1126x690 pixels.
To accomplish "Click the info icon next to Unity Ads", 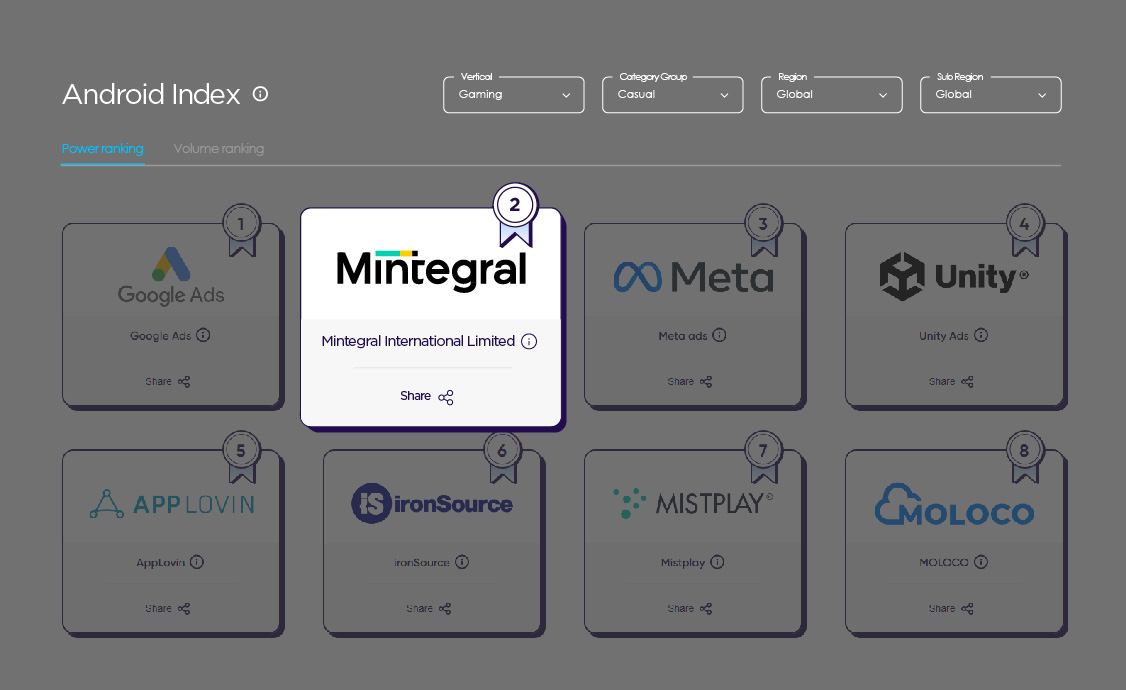I will pyautogui.click(x=981, y=335).
